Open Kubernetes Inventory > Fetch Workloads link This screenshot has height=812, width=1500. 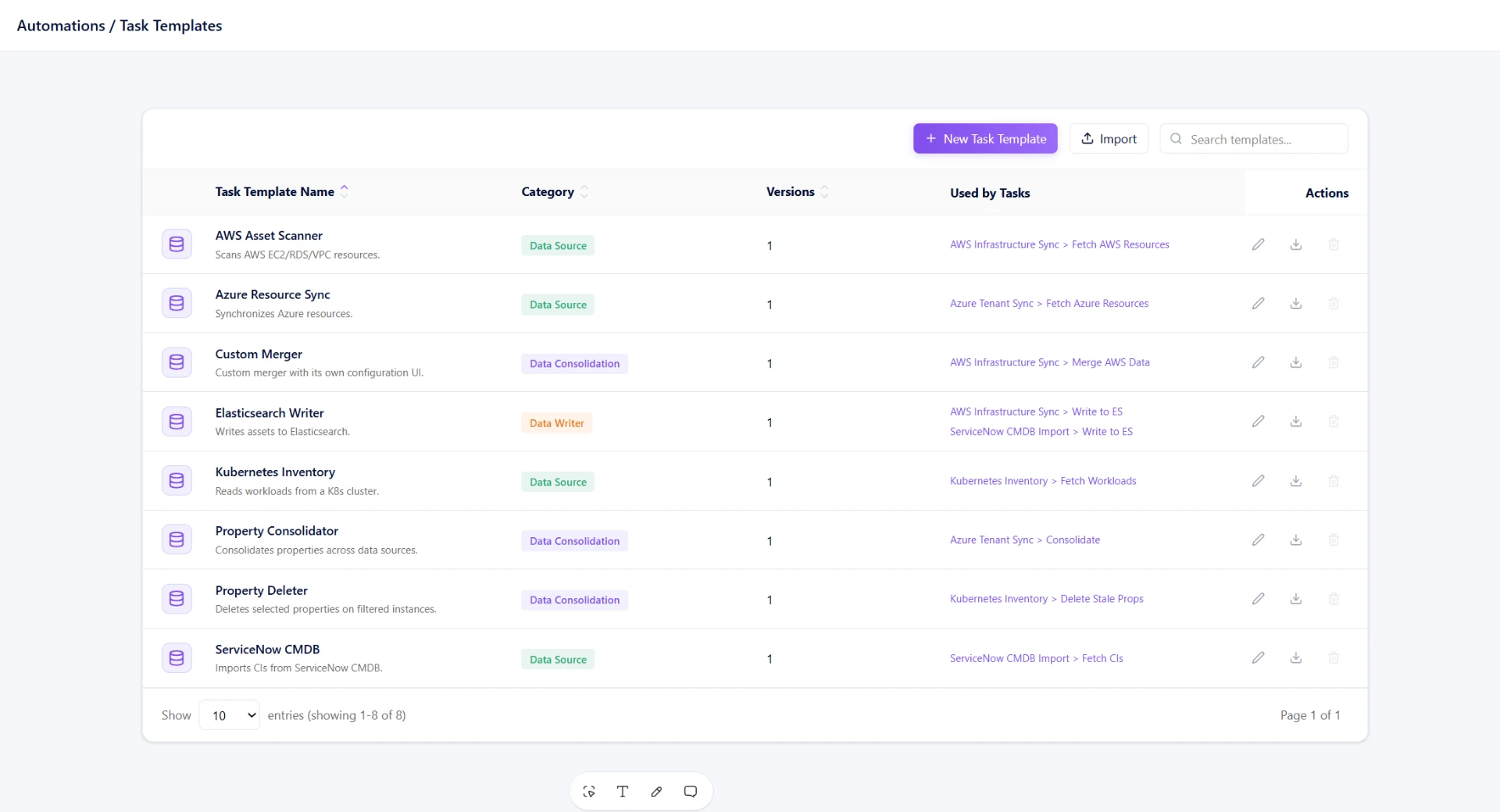[x=1043, y=482]
